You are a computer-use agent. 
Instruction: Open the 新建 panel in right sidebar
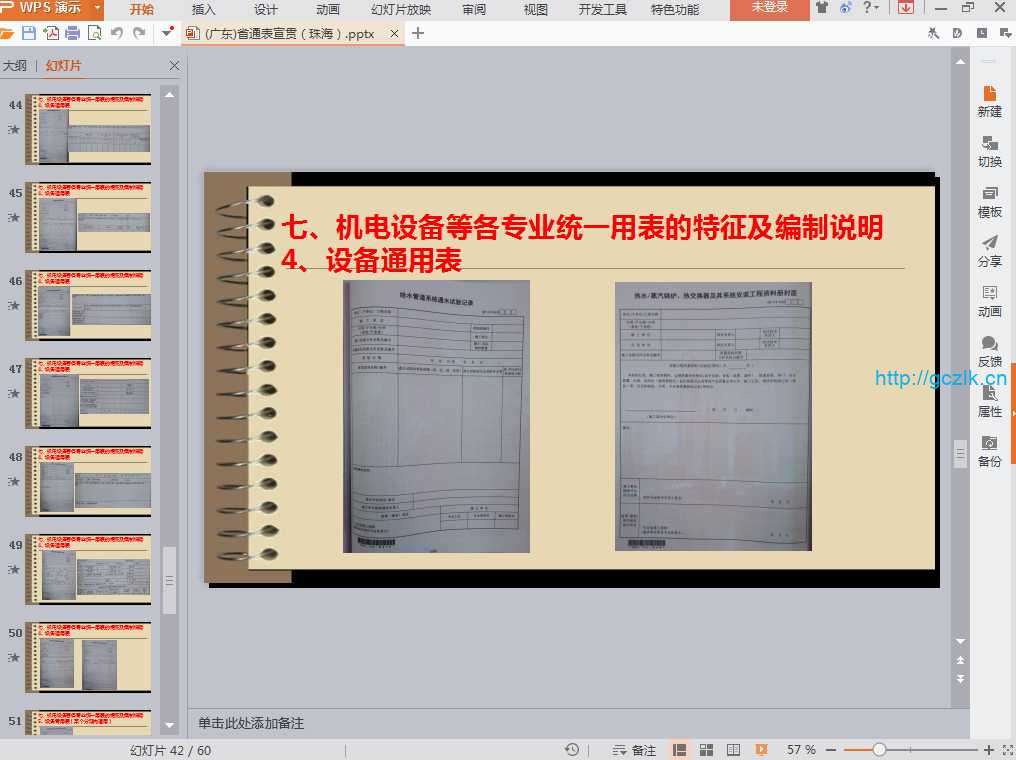[x=989, y=101]
